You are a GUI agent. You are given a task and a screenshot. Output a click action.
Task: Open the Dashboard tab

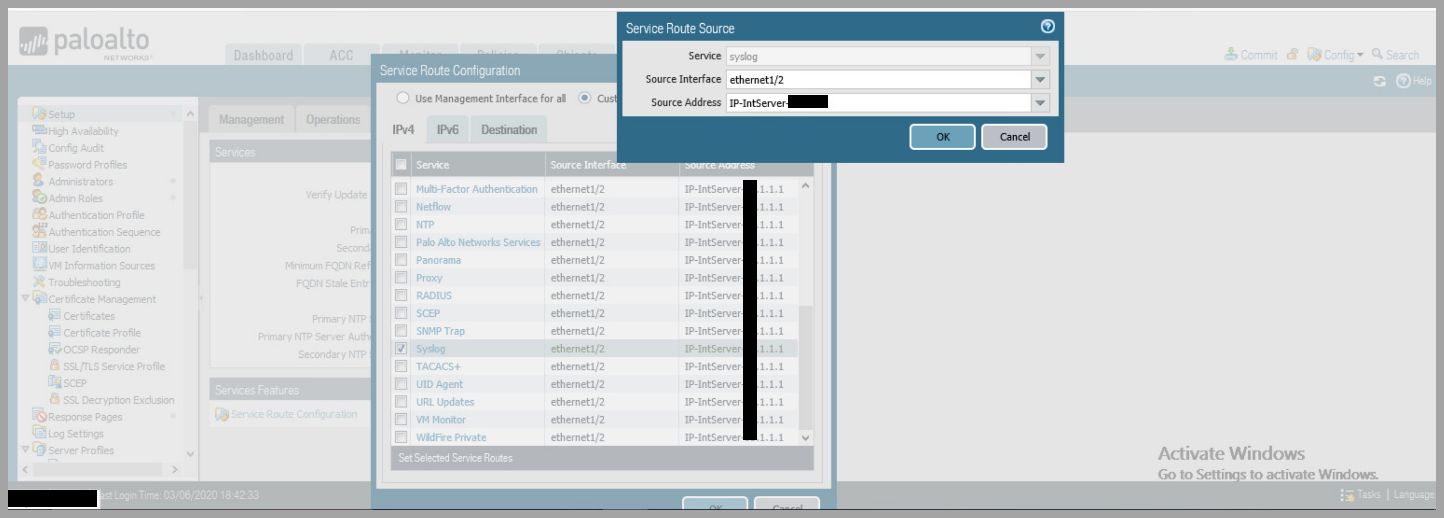(x=263, y=55)
